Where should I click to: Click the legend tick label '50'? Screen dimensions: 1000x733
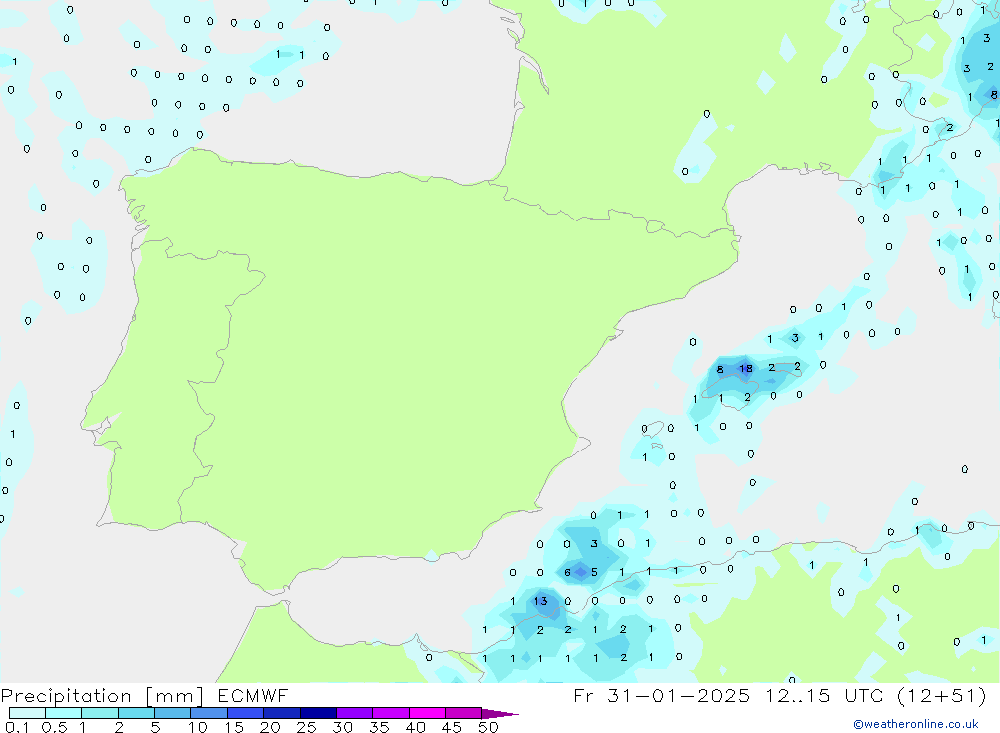coord(488,727)
